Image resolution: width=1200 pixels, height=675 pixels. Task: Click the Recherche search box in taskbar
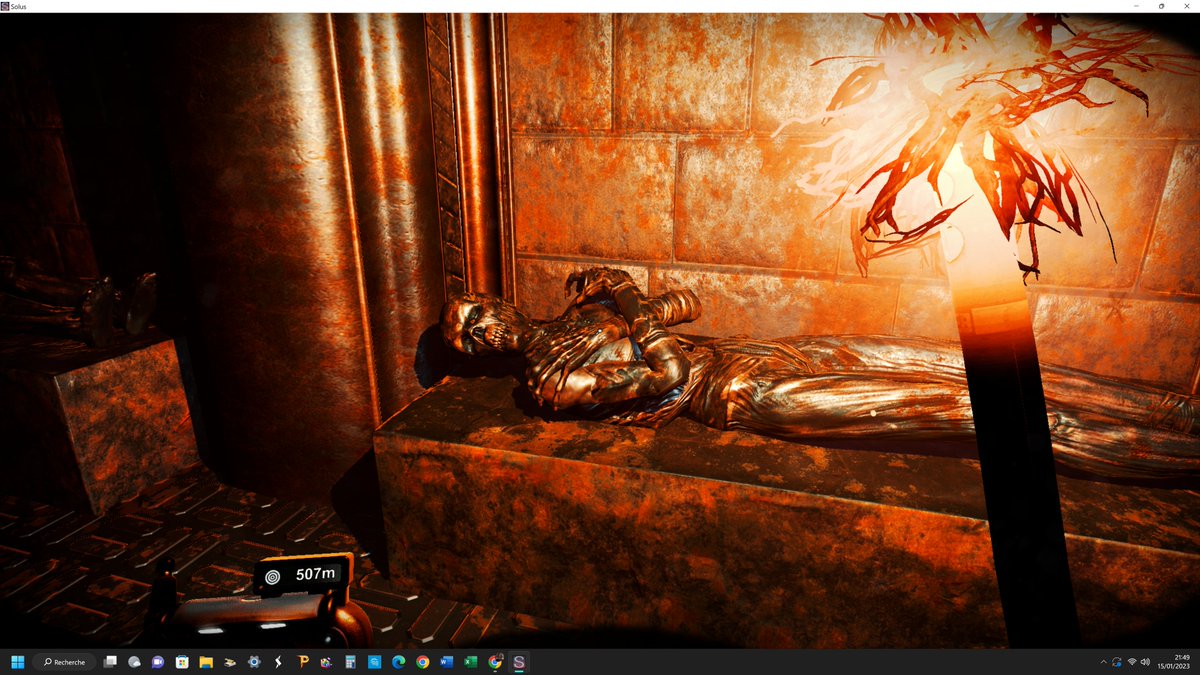coord(64,662)
